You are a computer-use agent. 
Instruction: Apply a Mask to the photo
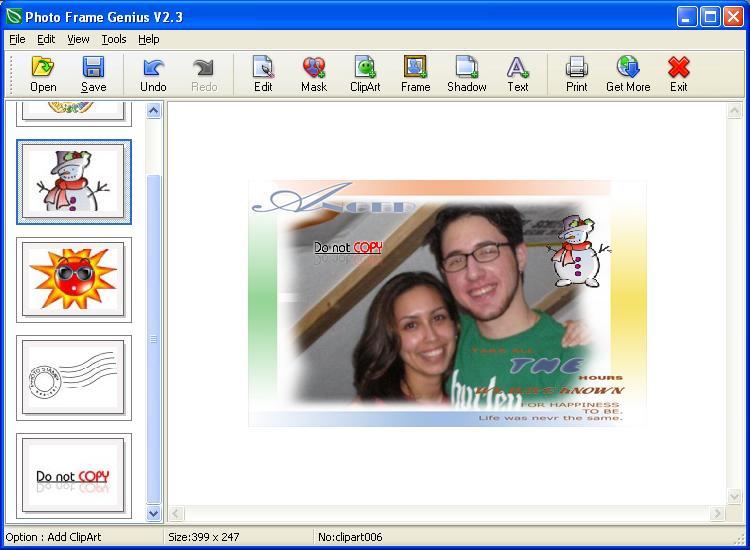tap(314, 74)
